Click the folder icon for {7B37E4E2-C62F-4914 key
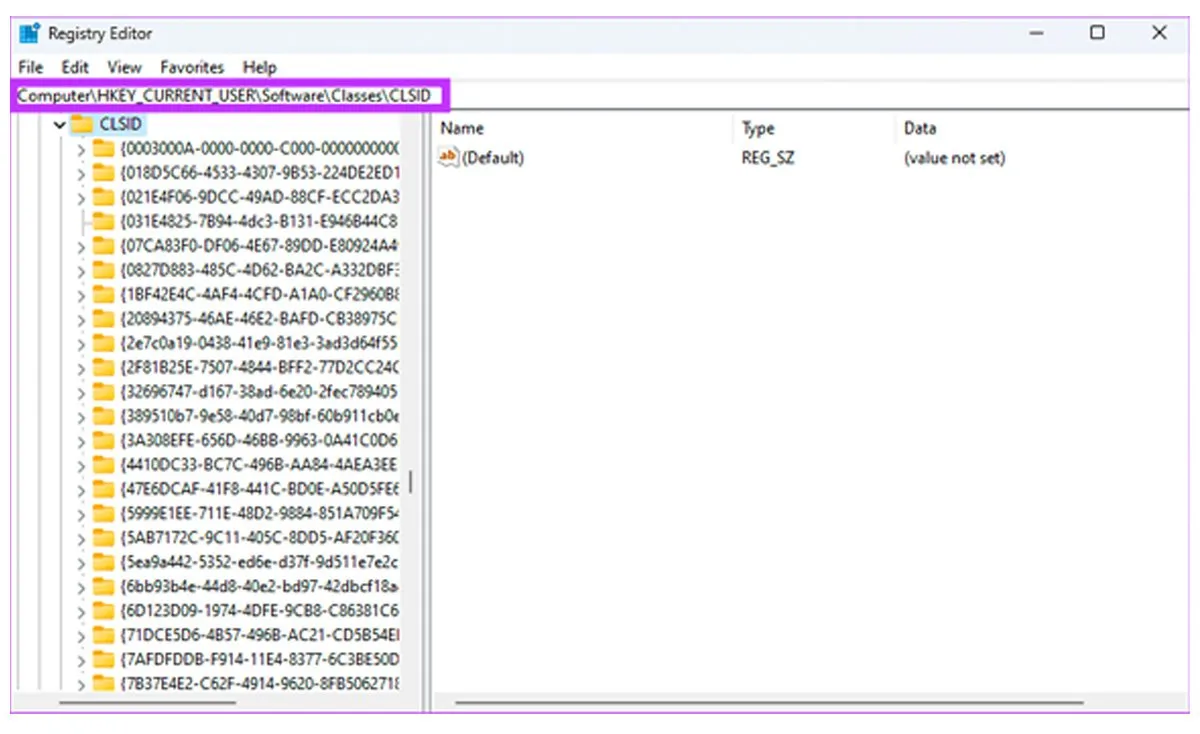The width and height of the screenshot is (1200, 734). pyautogui.click(x=103, y=683)
